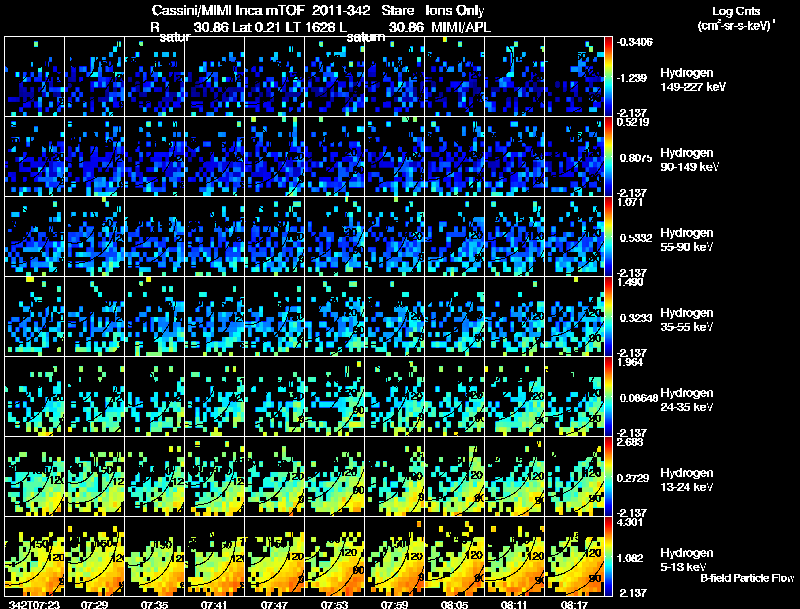Click the Hydrogen 5-13 keV color bar

608,556
